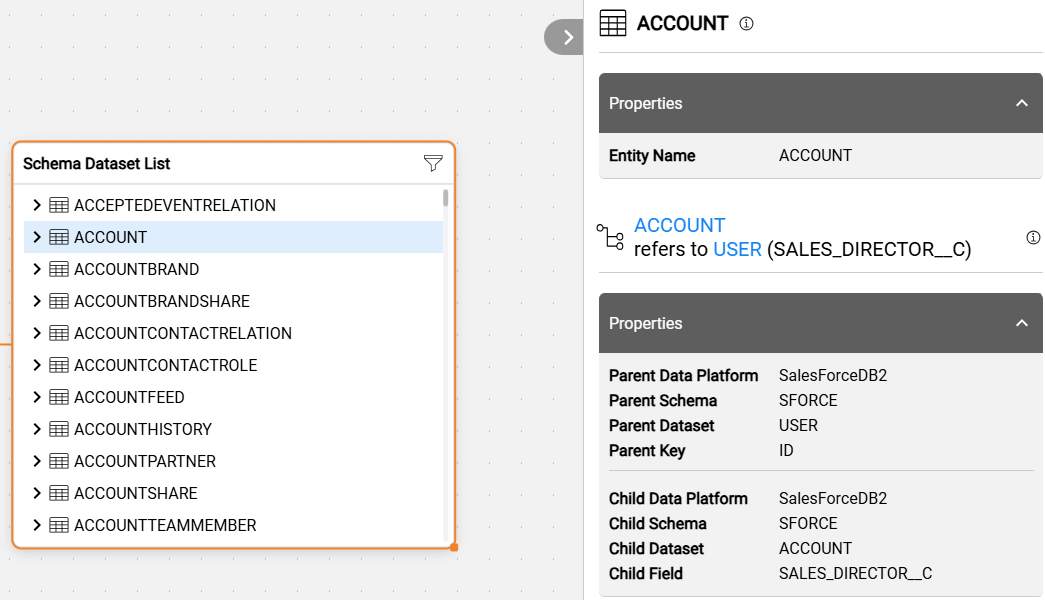This screenshot has height=600, width=1045.
Task: Select the table icon of ACCOUNTBRAND
Action: (x=59, y=269)
